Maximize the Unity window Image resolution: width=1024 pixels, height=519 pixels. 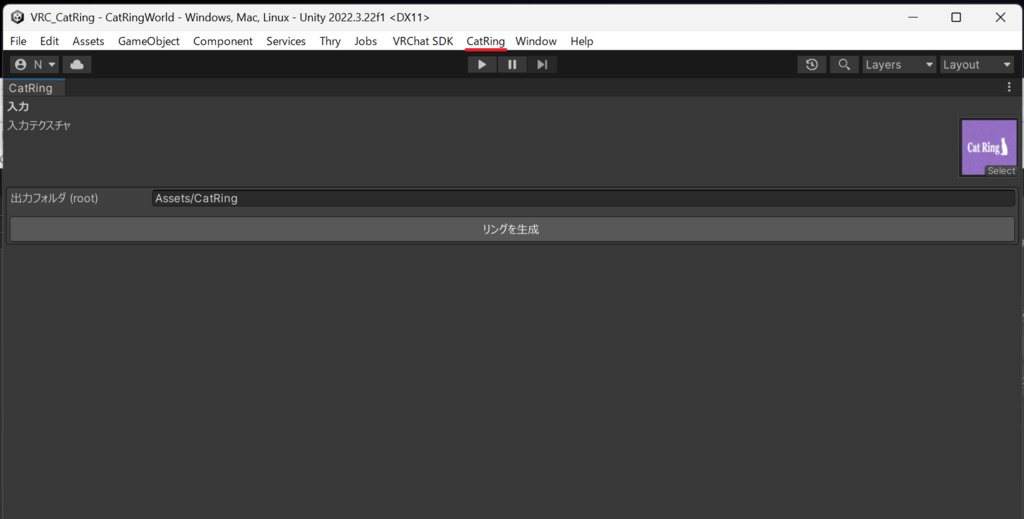click(x=955, y=18)
